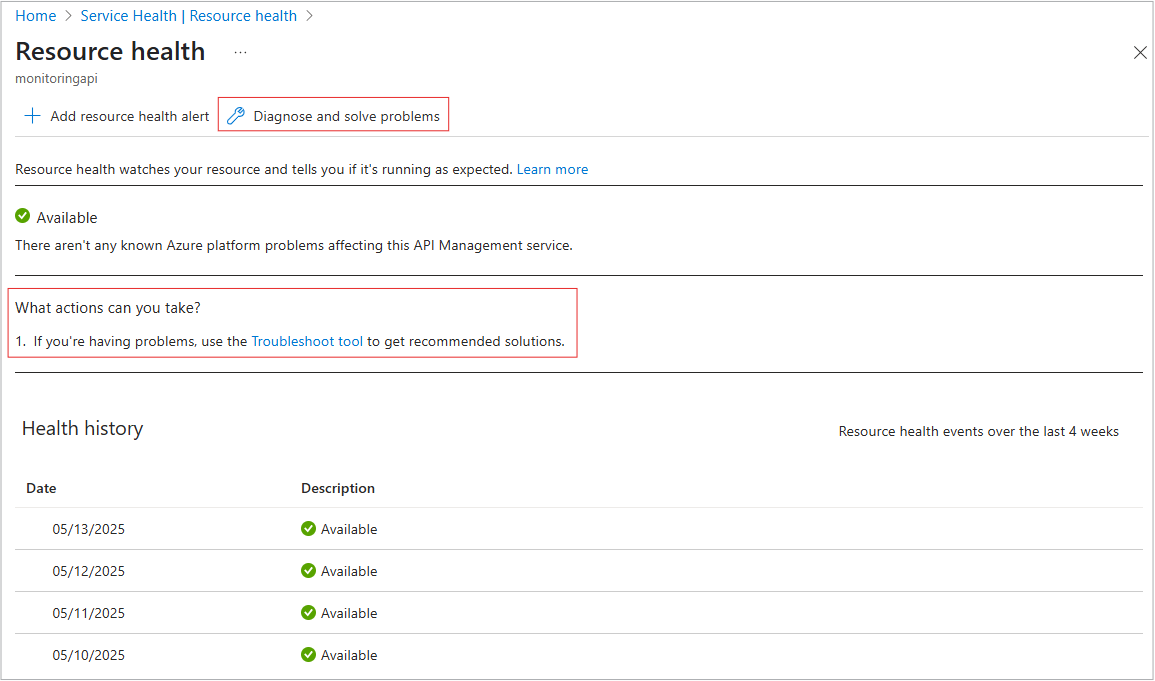Viewport: 1155px width, 681px height.
Task: Click the plus icon for adding health alert
Action: coord(32,116)
